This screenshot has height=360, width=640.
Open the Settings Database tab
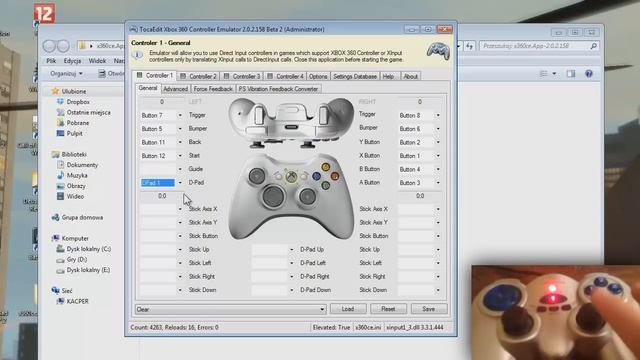[x=355, y=76]
